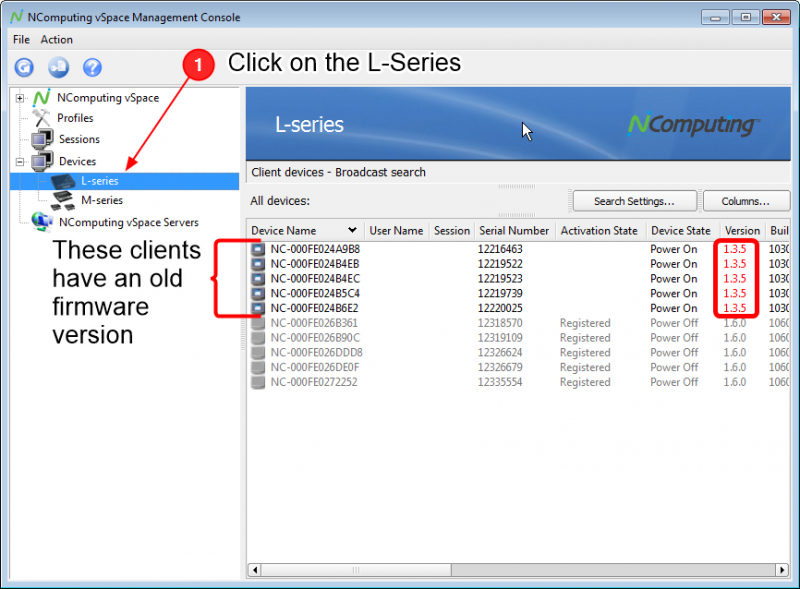This screenshot has width=800, height=589.
Task: Open the Help question mark icon
Action: pyautogui.click(x=92, y=67)
